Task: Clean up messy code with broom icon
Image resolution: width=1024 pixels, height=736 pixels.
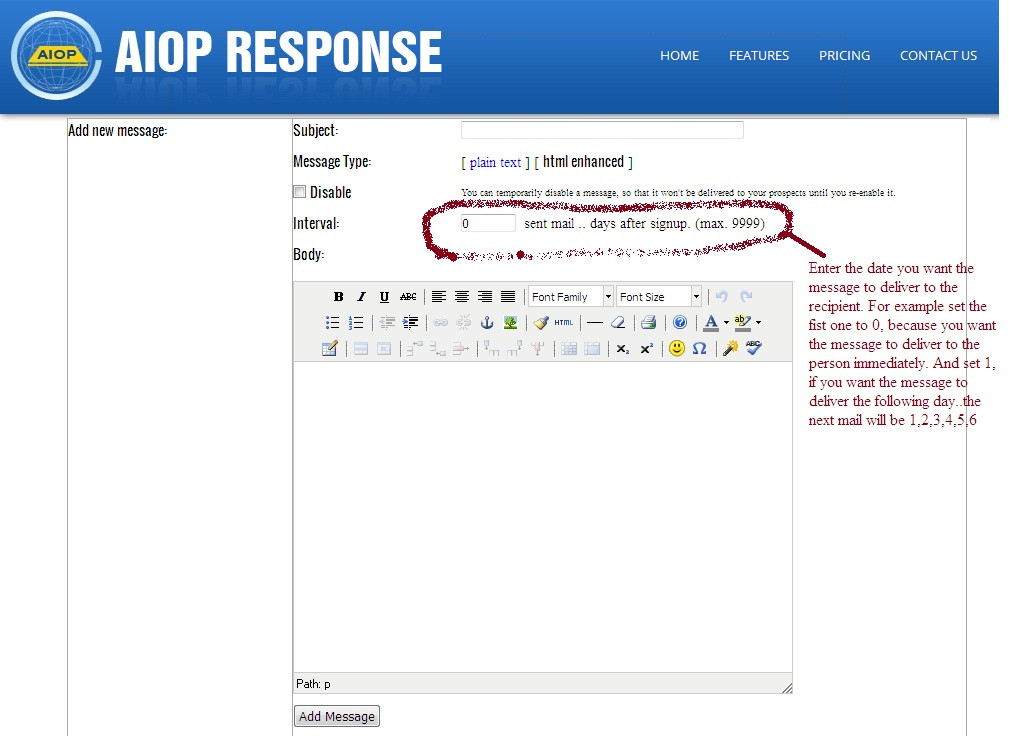Action: (x=541, y=322)
